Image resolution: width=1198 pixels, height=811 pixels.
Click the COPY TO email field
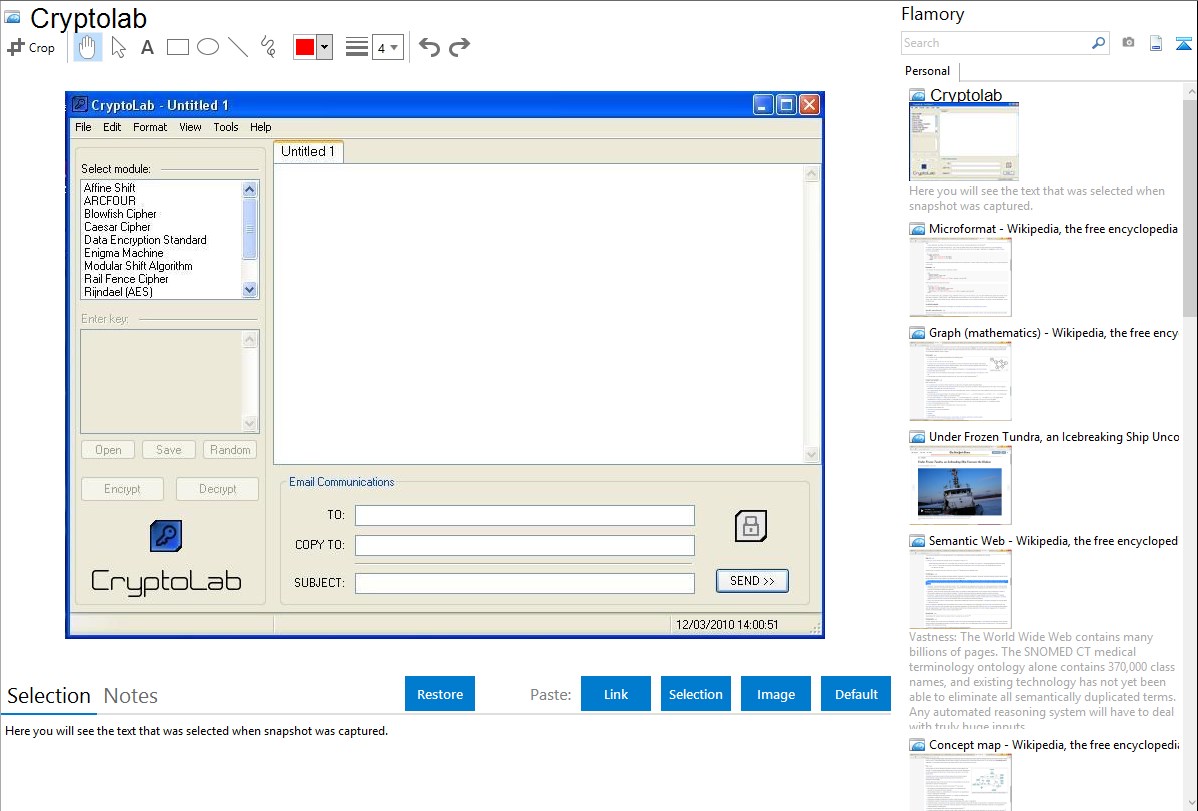(525, 545)
